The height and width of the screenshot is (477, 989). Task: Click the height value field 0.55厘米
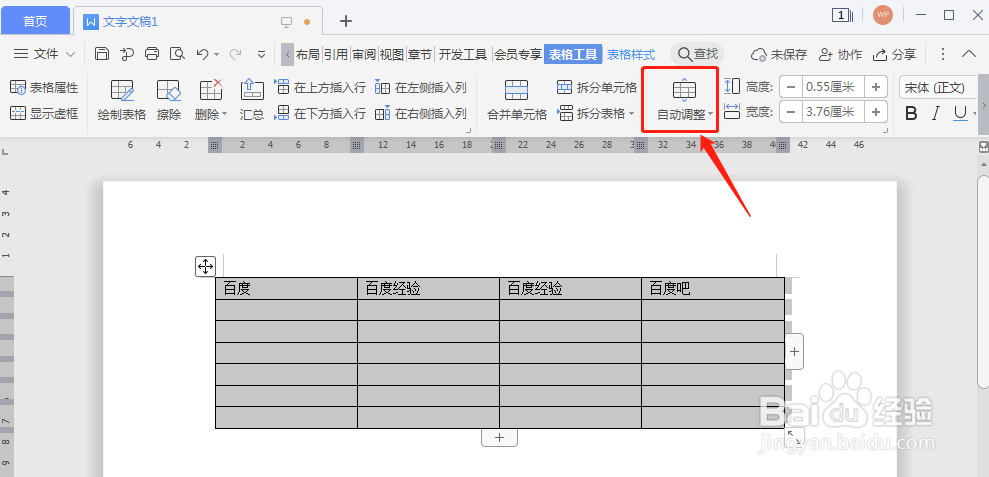coord(833,86)
